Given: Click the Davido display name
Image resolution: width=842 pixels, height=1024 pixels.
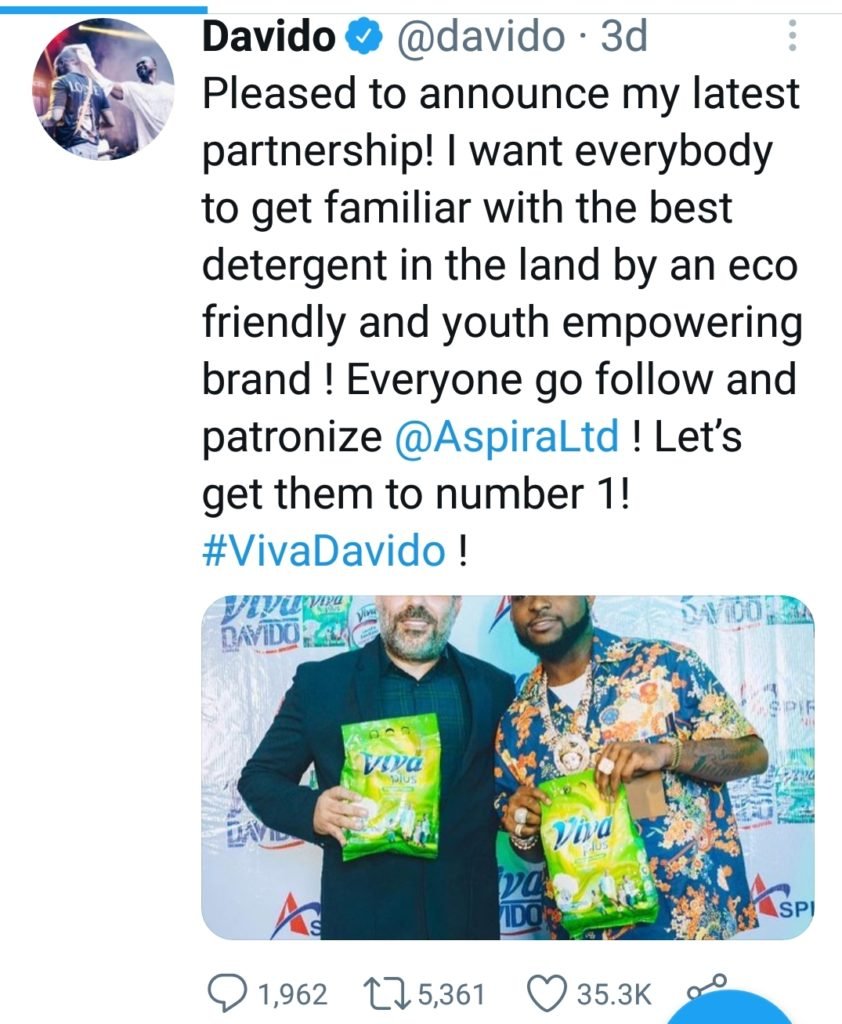Looking at the screenshot, I should 268,36.
